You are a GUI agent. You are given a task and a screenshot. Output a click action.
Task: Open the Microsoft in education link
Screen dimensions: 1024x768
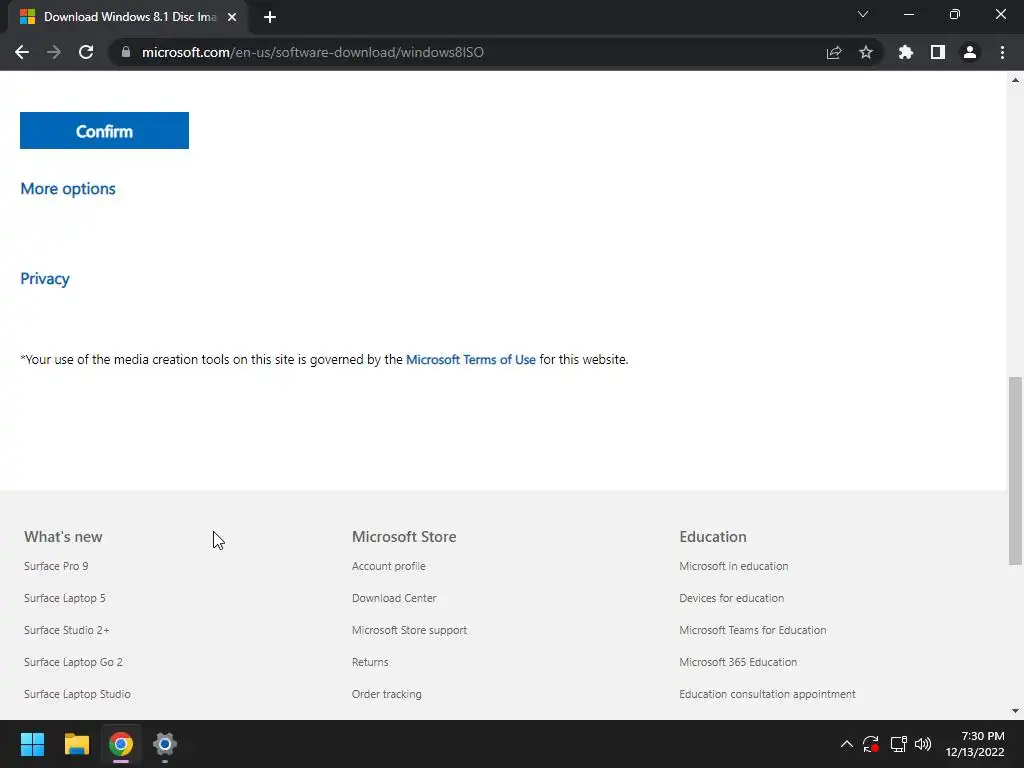733,566
